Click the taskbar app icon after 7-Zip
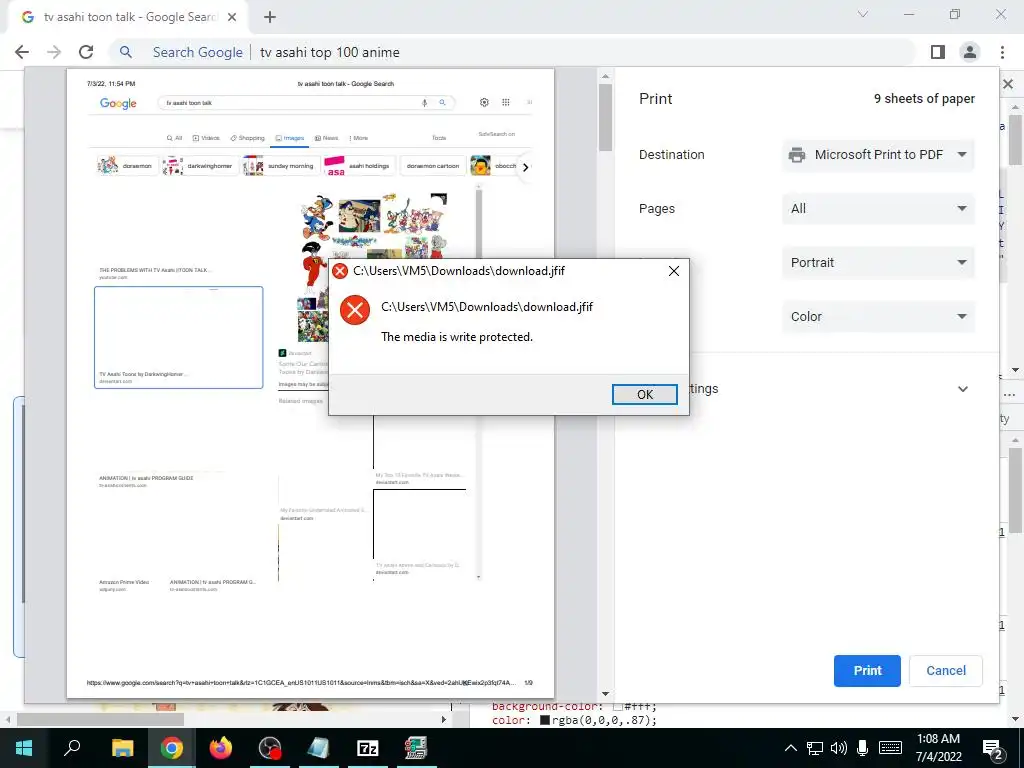This screenshot has height=768, width=1024. click(x=416, y=748)
